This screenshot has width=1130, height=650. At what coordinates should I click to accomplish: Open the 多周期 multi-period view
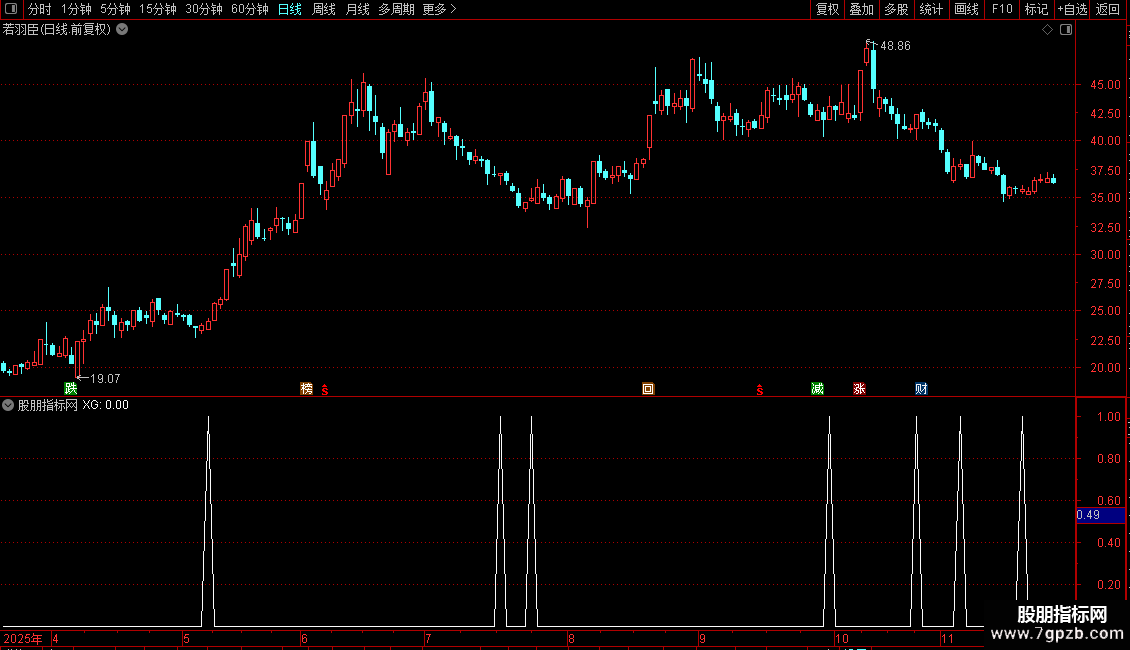click(x=396, y=9)
